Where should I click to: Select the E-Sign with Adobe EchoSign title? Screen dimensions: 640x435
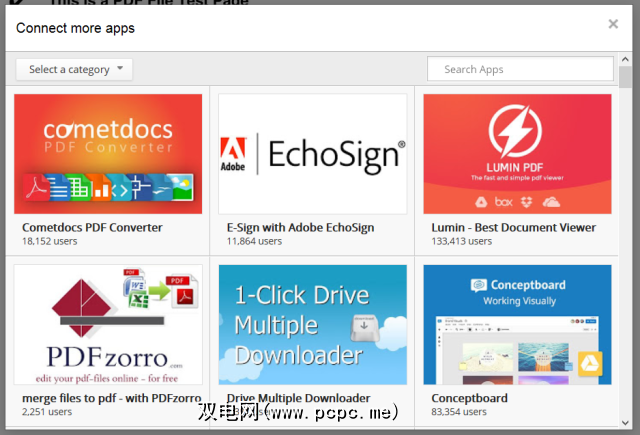300,227
